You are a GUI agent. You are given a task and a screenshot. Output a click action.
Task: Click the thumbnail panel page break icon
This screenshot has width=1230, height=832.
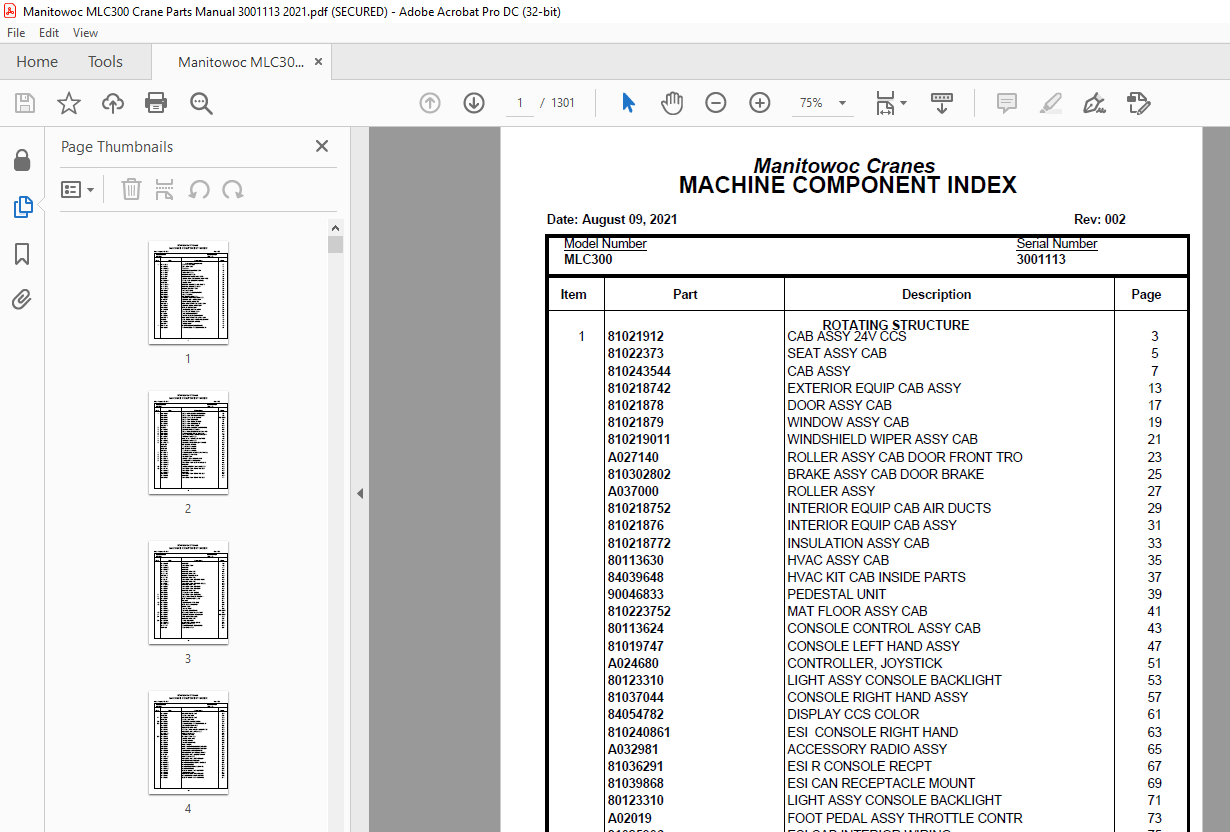point(165,189)
